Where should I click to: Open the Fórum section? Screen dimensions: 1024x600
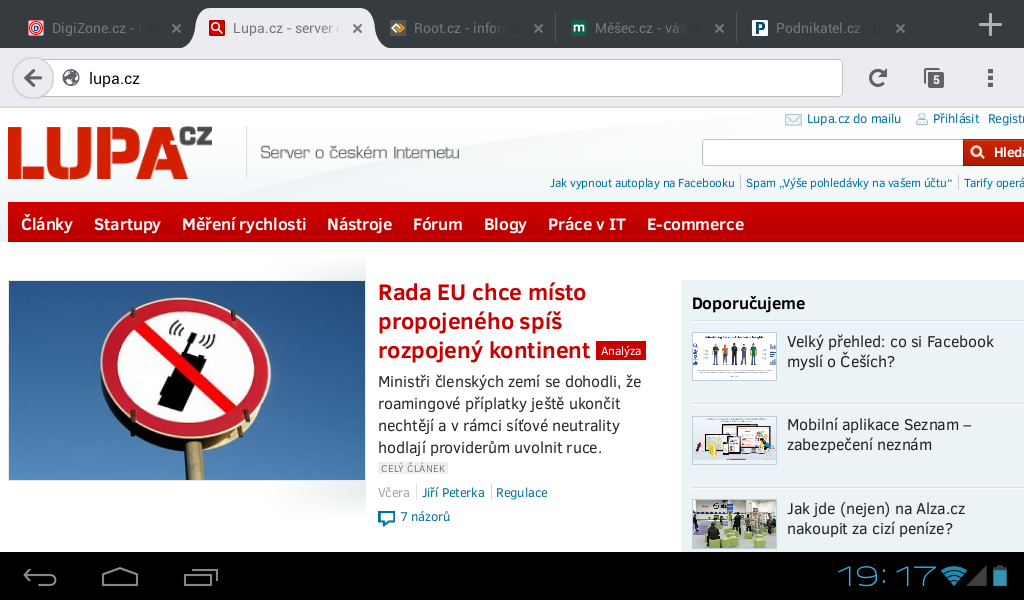coord(437,224)
